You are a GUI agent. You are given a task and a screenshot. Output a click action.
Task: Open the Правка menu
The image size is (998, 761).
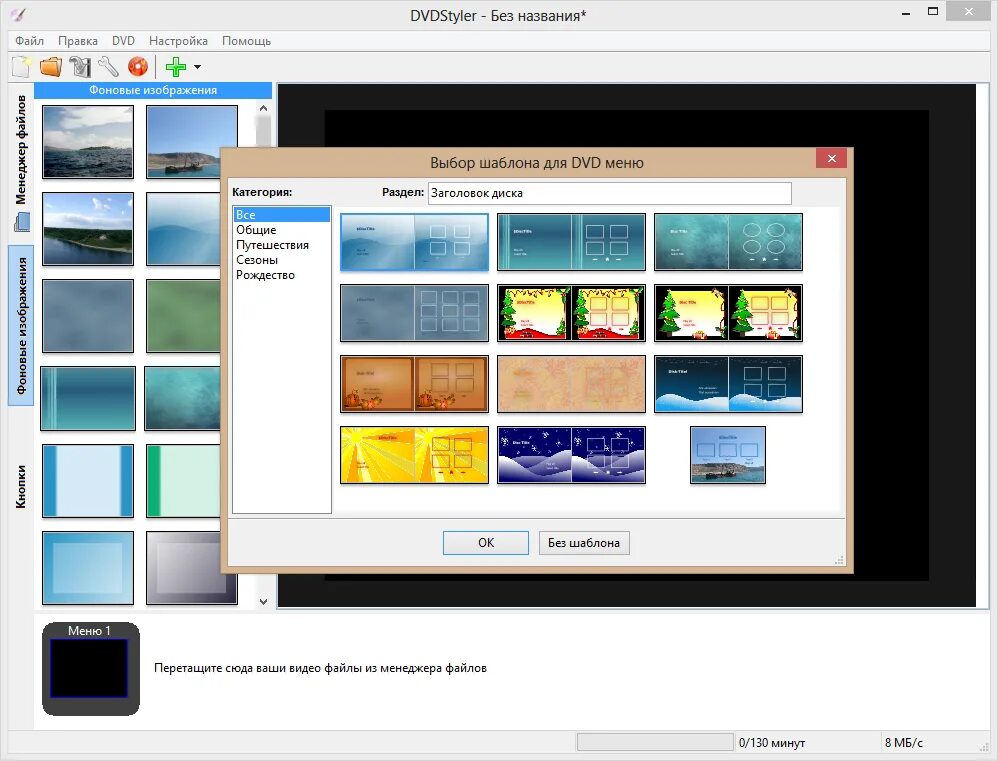[x=78, y=41]
